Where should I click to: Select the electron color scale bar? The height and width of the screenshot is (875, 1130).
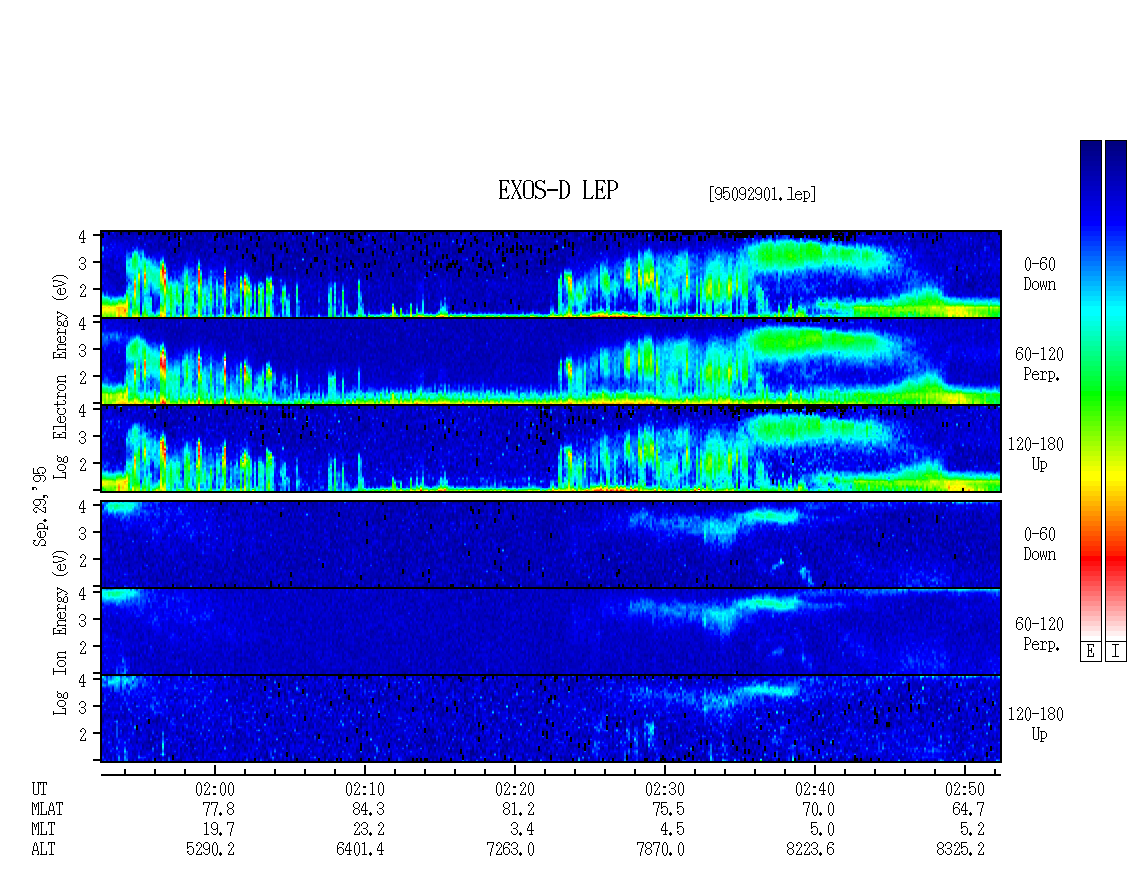(1090, 390)
